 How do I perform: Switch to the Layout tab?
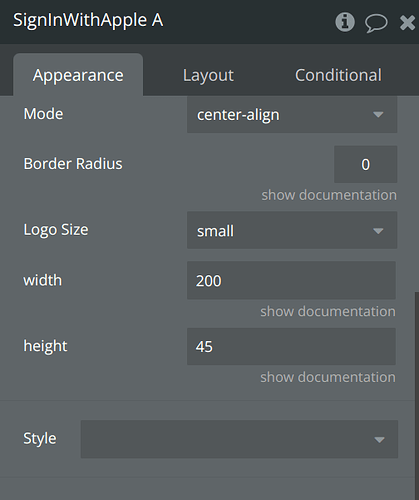[208, 75]
